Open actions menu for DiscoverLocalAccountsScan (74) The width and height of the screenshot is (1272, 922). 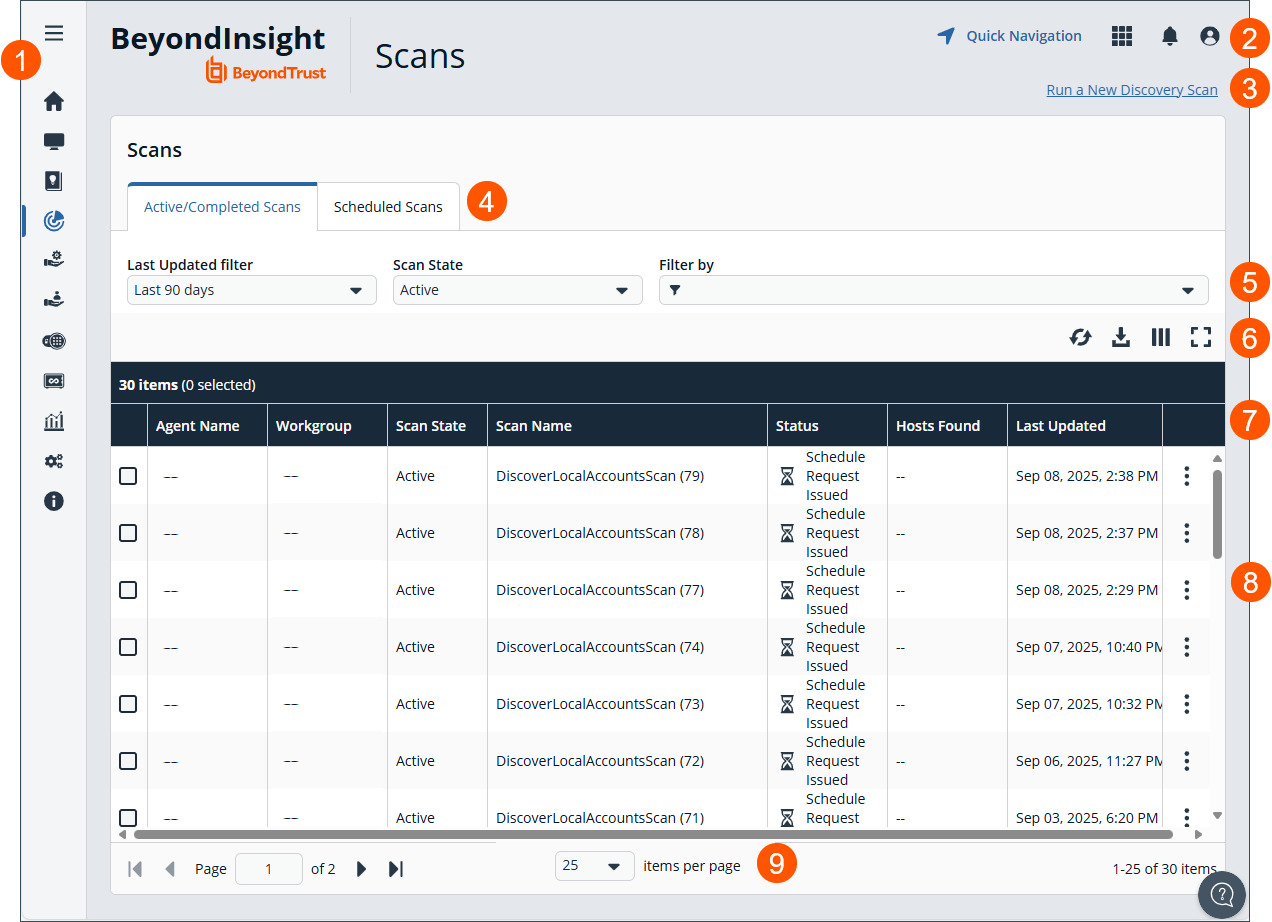pyautogui.click(x=1187, y=647)
